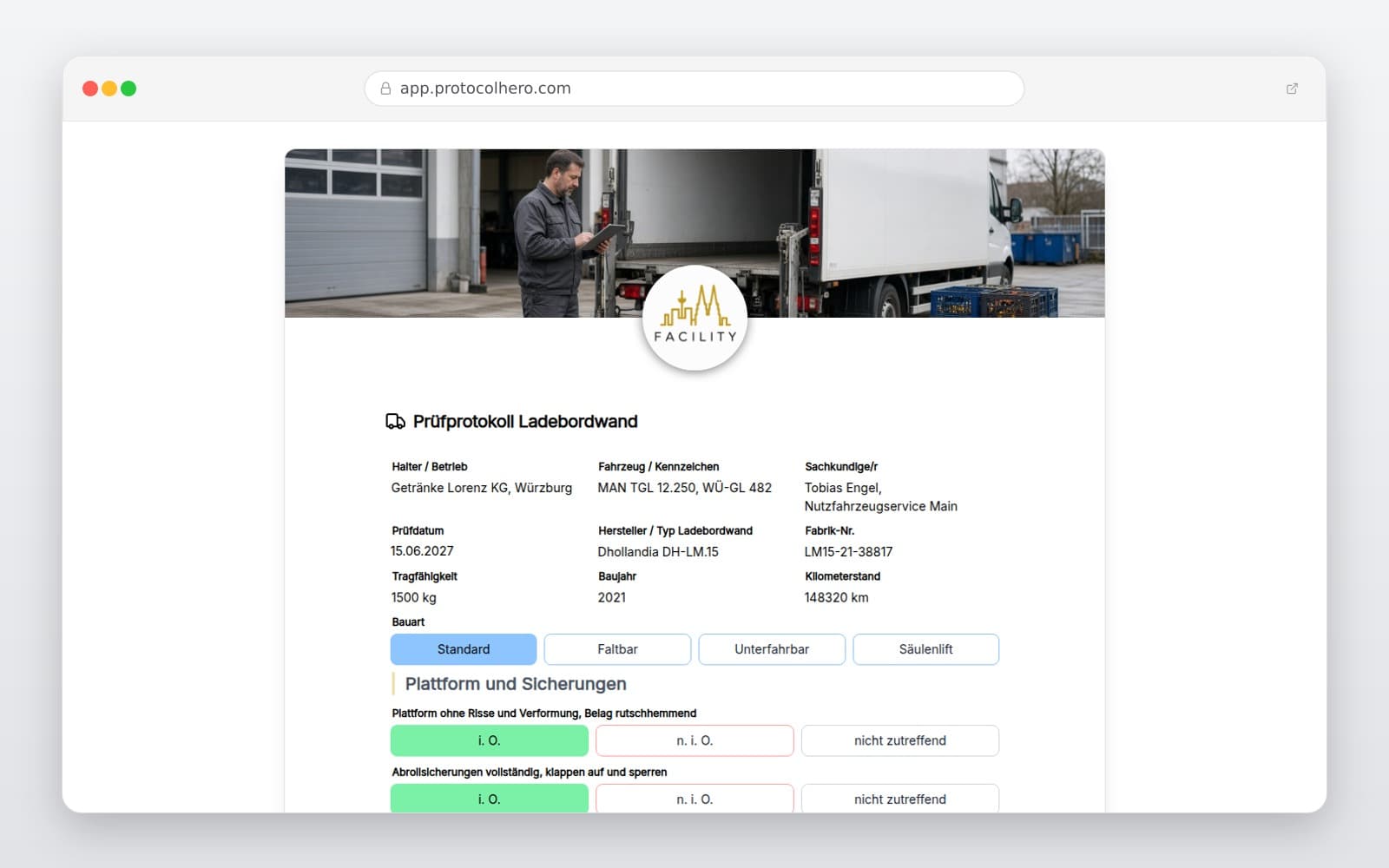Click the Prüfdatum value 15.06.2027

422,551
